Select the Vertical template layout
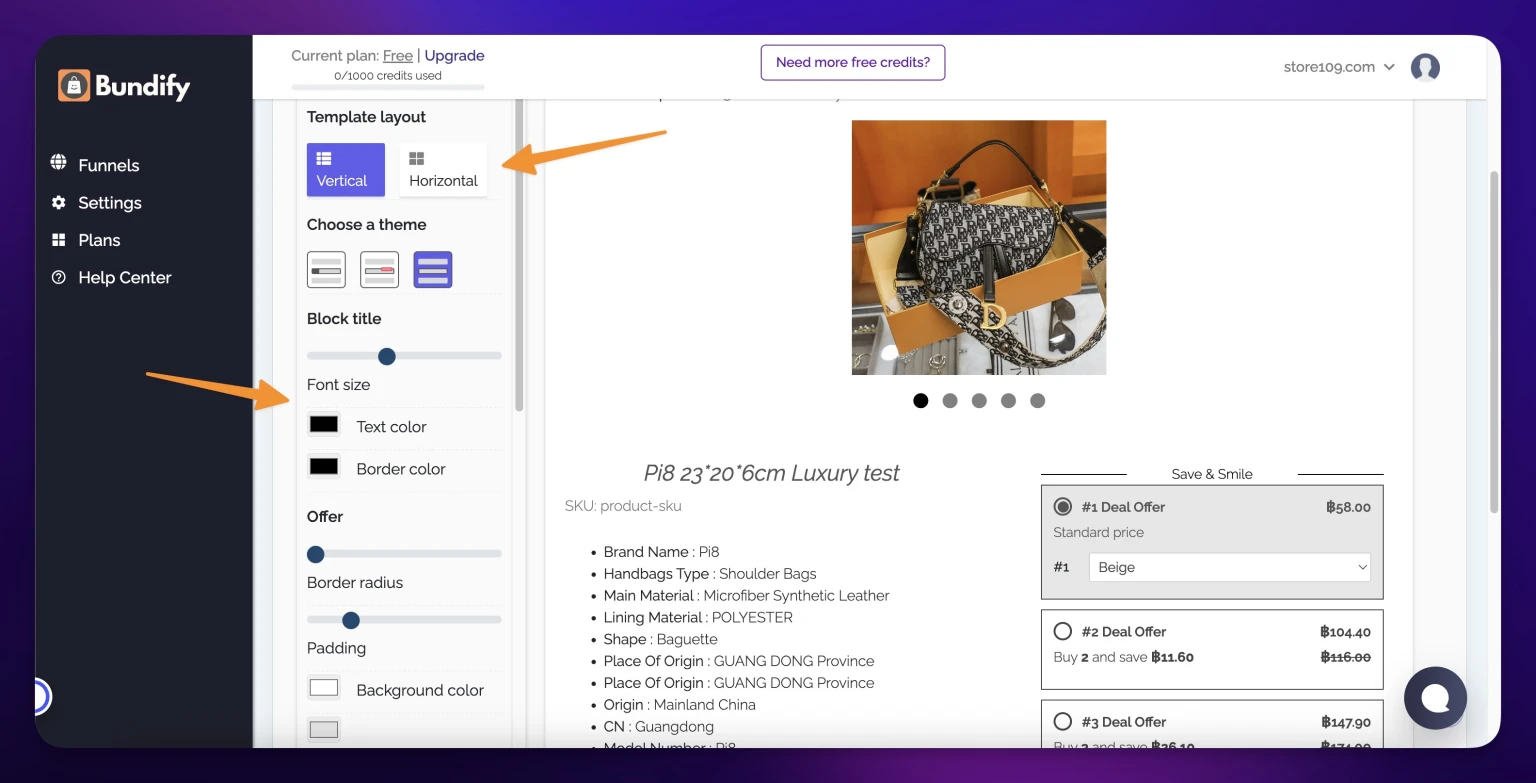Screen dimensions: 1536x783 [x=346, y=170]
